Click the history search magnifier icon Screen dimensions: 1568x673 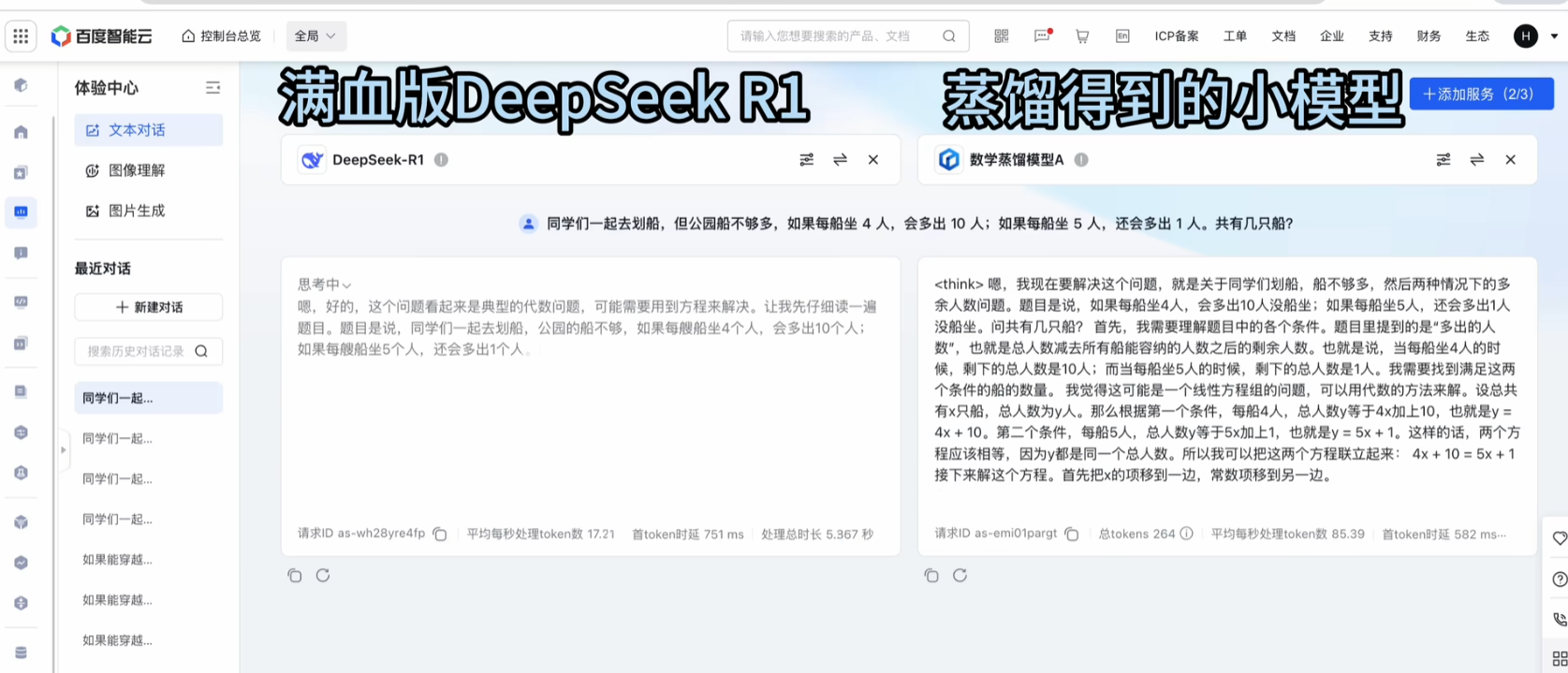click(201, 351)
